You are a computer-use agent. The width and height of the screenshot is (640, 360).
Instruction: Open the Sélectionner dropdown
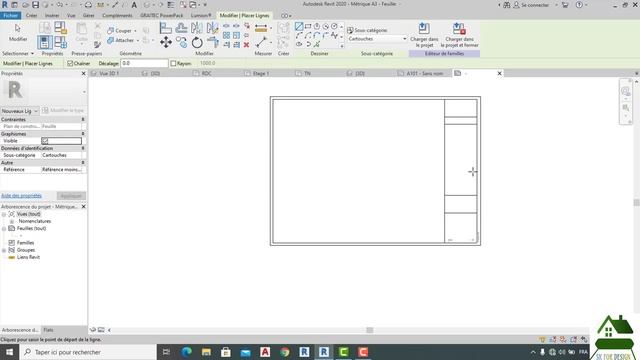(x=18, y=53)
